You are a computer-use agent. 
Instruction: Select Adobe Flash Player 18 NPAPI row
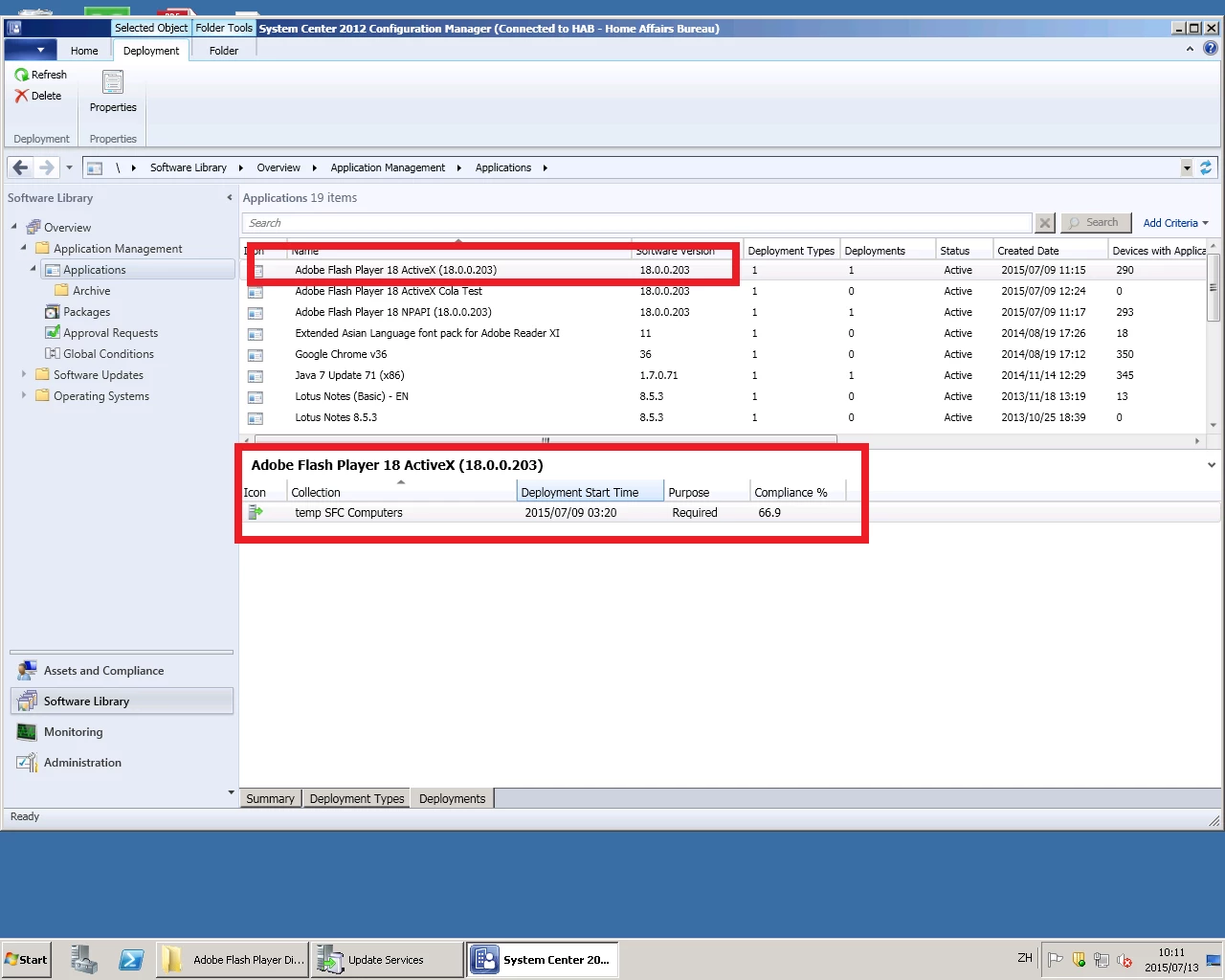point(724,312)
